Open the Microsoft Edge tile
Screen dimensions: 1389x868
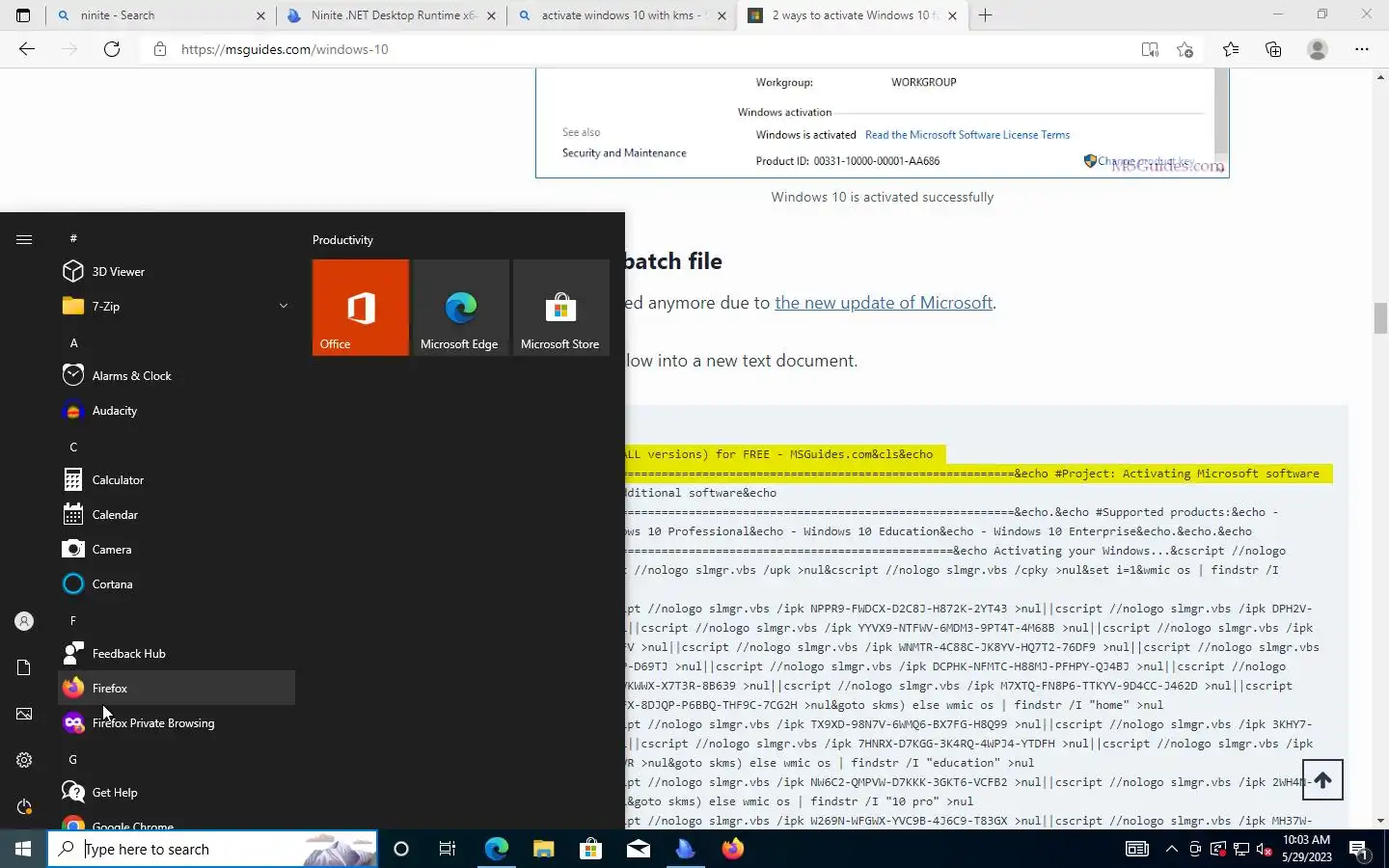461,308
